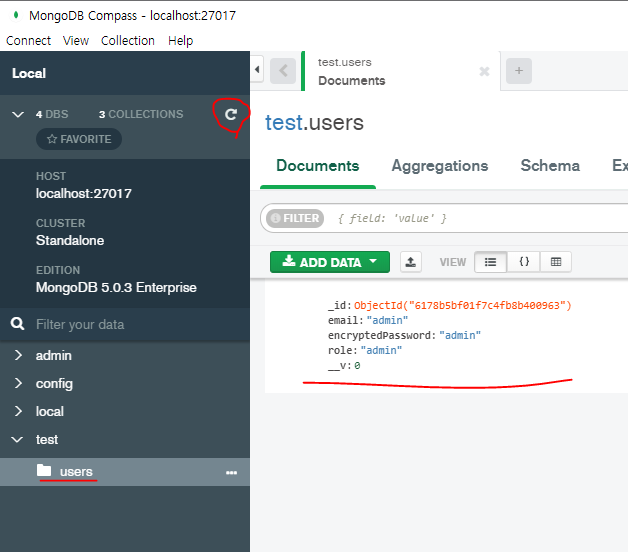Screen dimensions: 628x552
Task: Click the filter info icon
Action: (275, 218)
